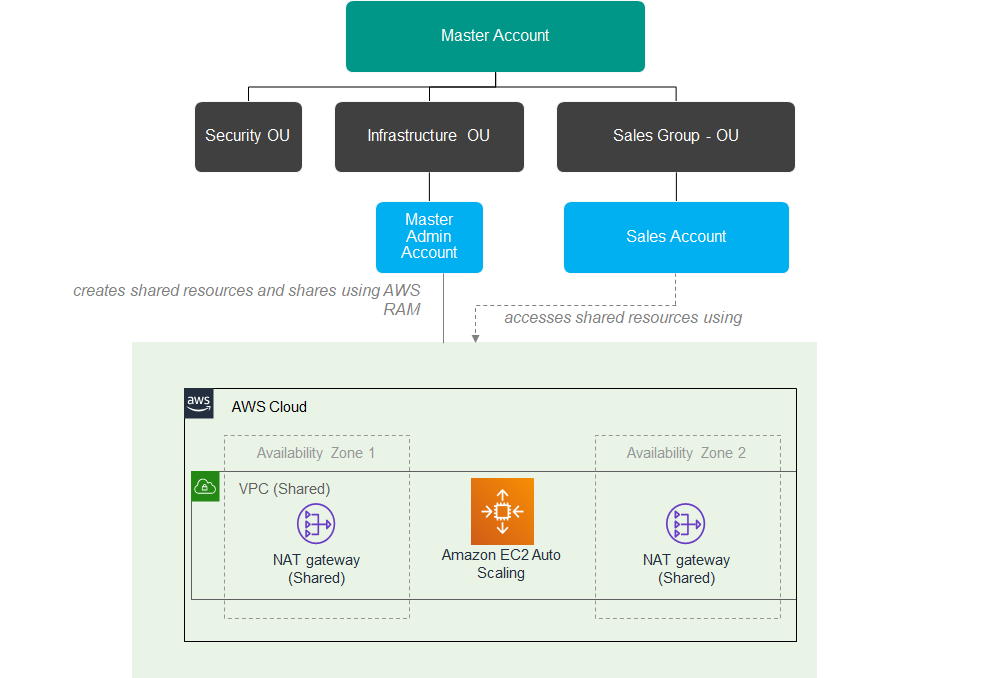Click 'creates shared resources and shares' annotation

tap(247, 300)
